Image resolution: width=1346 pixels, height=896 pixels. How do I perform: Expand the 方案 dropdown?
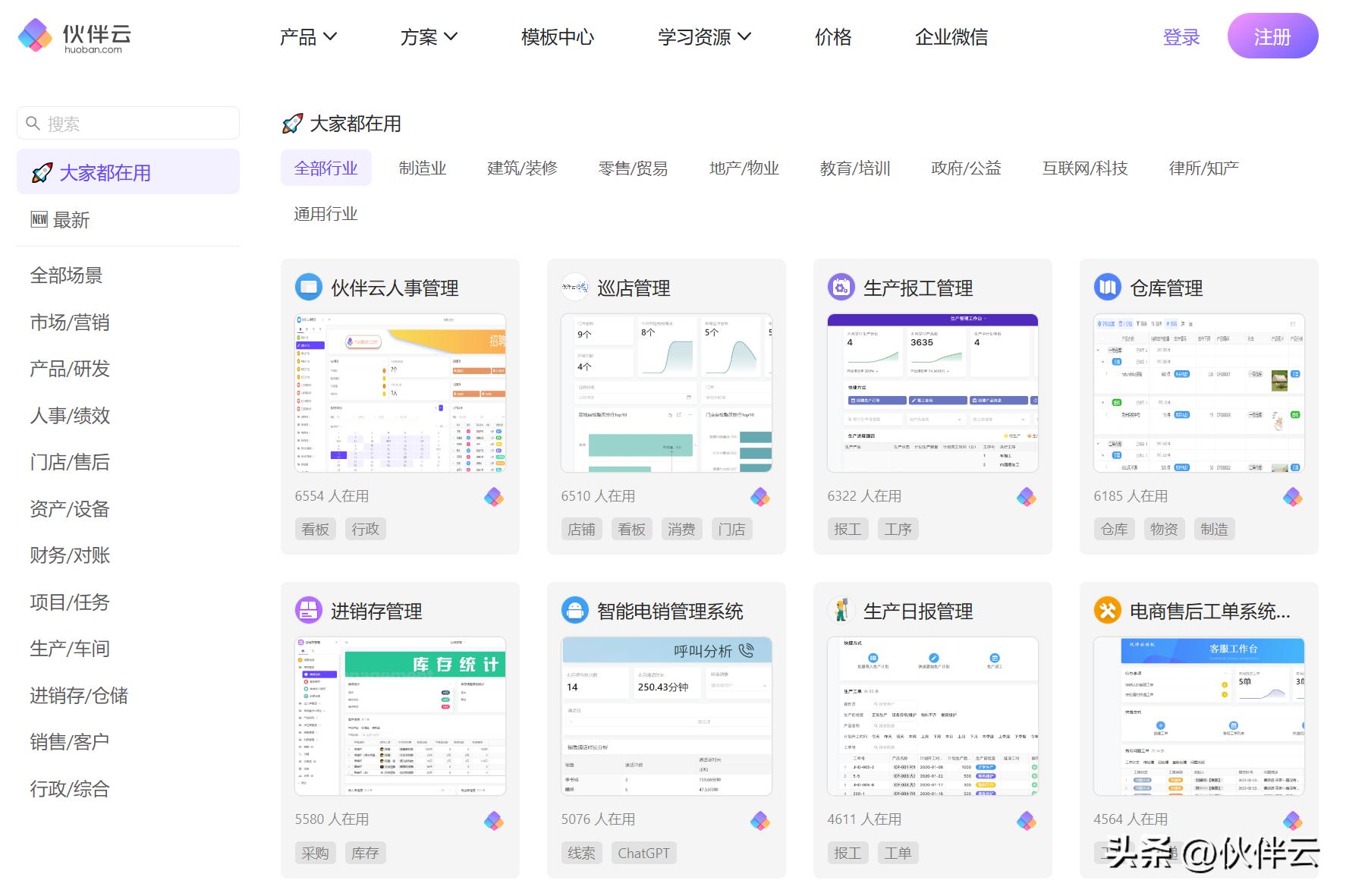point(427,36)
